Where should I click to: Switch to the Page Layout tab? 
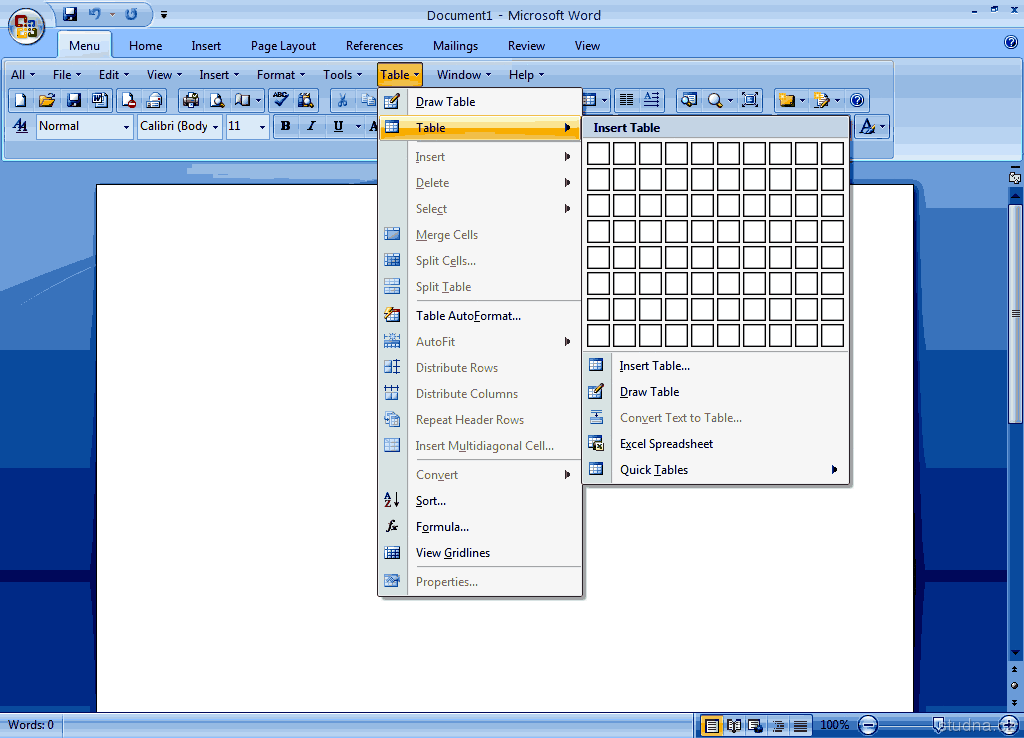pos(283,46)
